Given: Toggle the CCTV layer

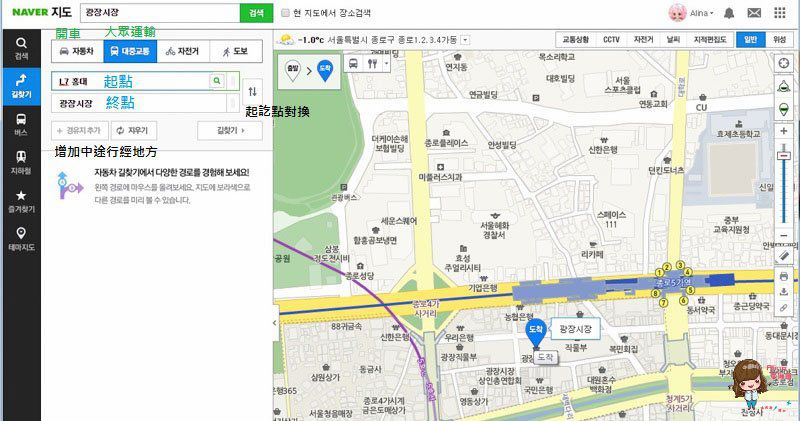Looking at the screenshot, I should [x=611, y=39].
